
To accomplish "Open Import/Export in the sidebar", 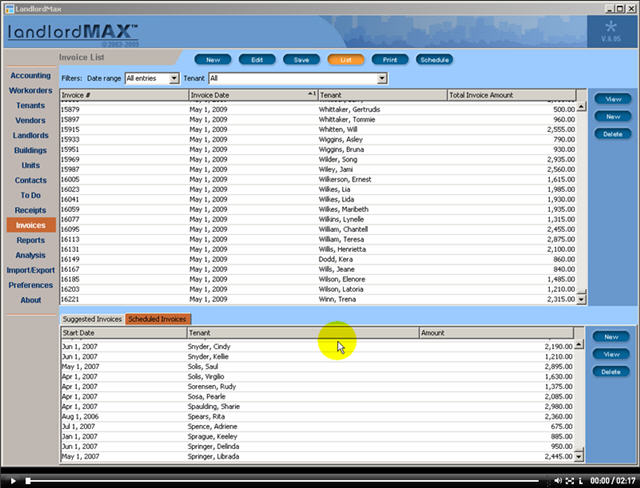I will coord(31,270).
